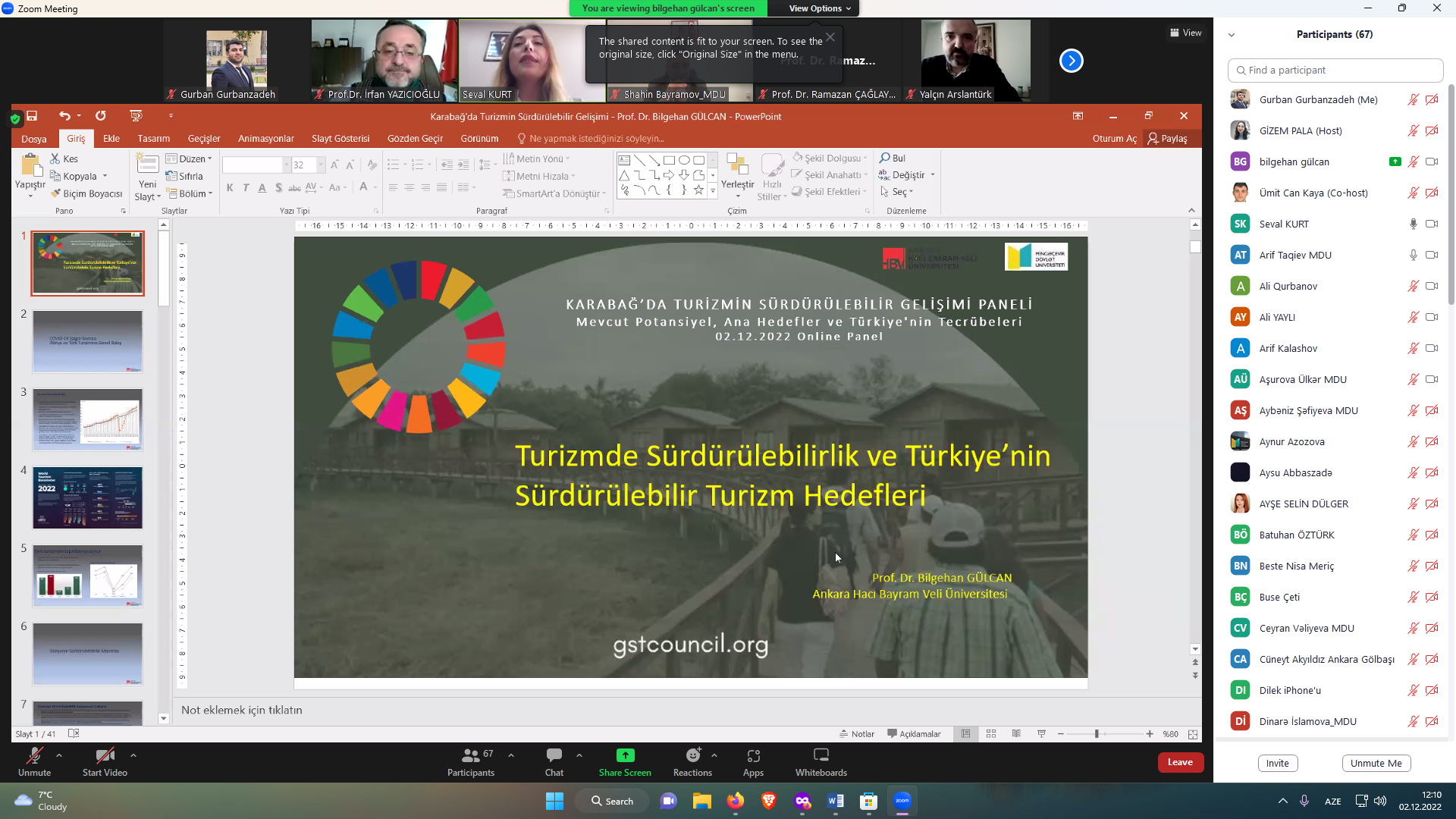Image resolution: width=1456 pixels, height=819 pixels.
Task: Open the Reactions menu icon
Action: coord(692,755)
